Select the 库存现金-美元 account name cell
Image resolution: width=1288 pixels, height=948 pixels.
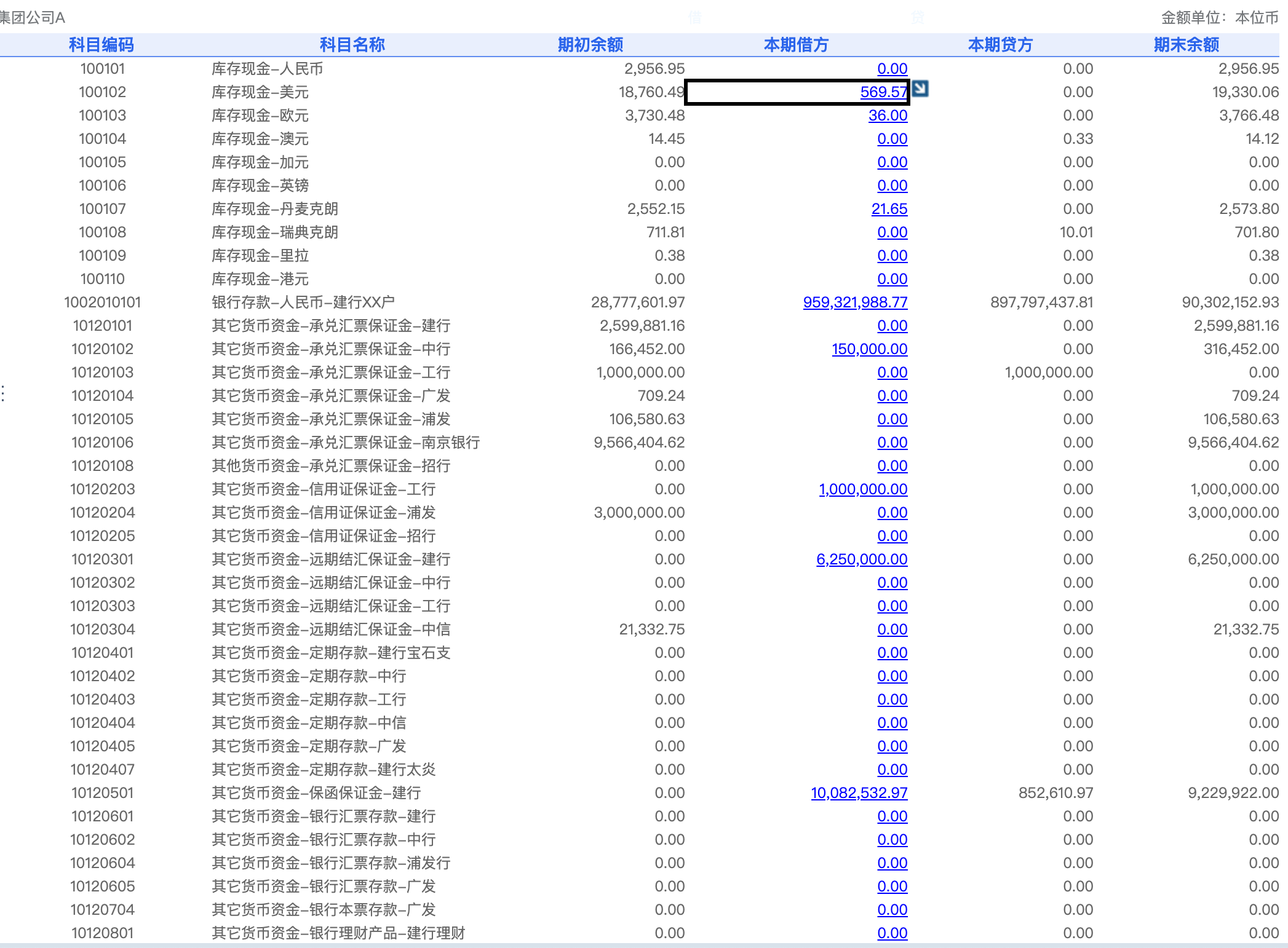click(x=260, y=92)
